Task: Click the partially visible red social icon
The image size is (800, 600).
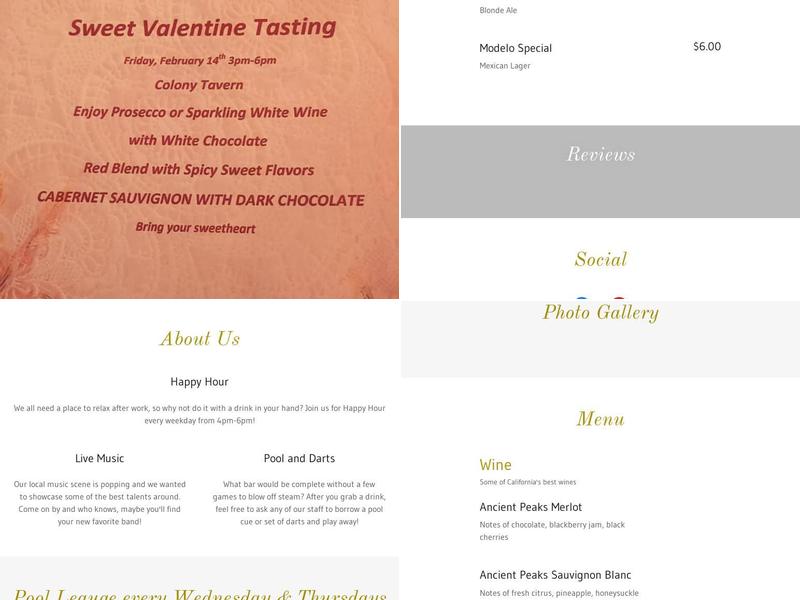Action: coord(619,298)
